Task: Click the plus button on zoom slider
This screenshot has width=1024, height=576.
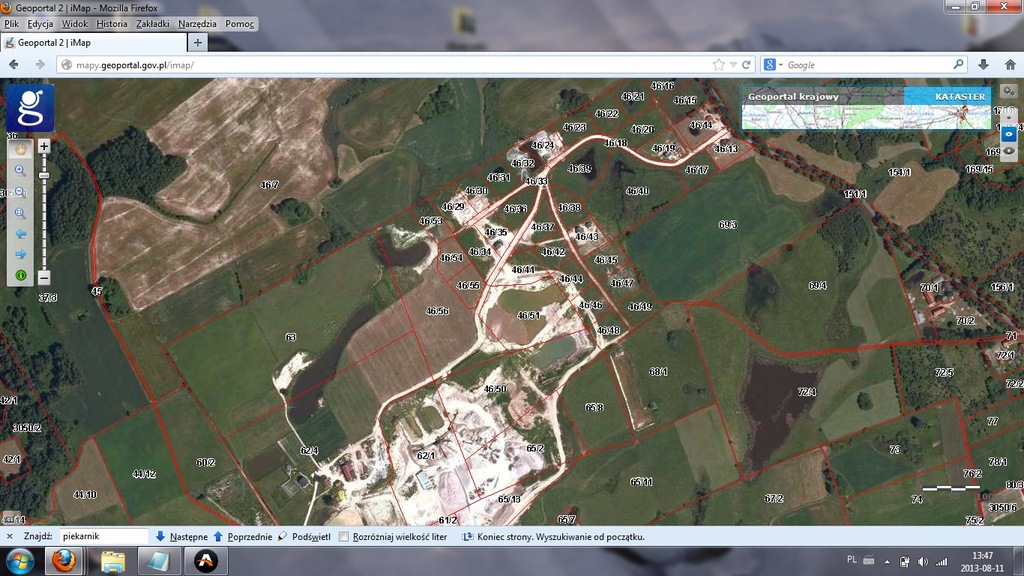Action: (44, 147)
